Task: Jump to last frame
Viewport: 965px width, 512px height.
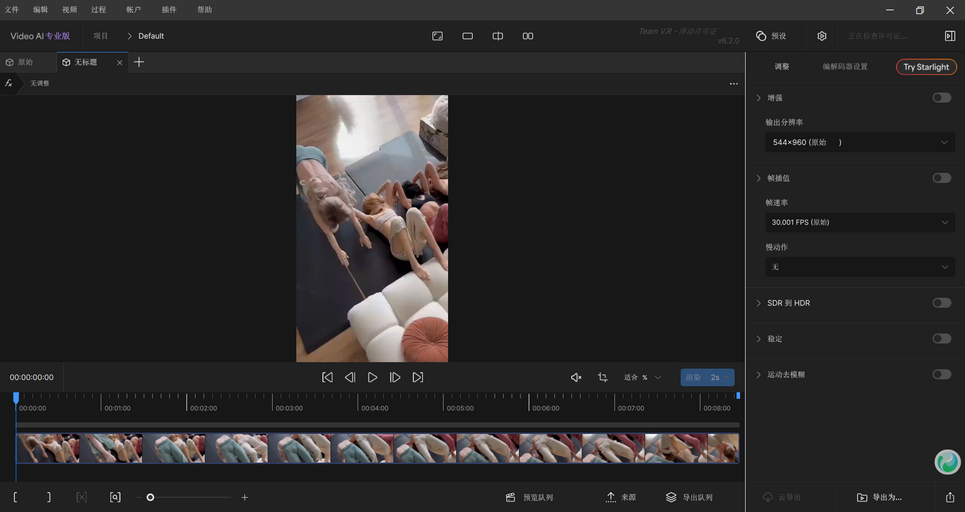Action: click(x=418, y=377)
